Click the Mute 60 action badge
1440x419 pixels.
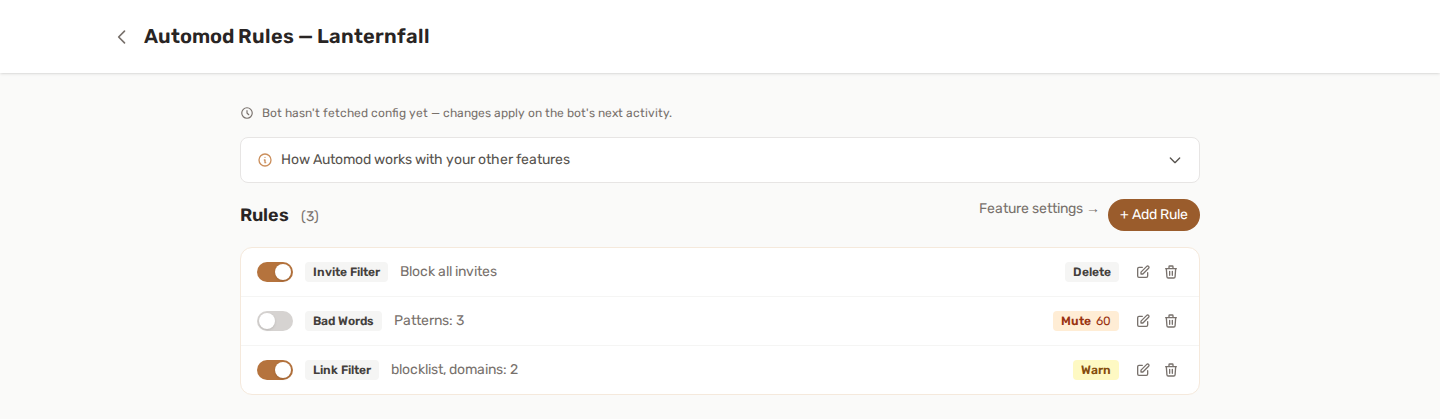point(1086,321)
